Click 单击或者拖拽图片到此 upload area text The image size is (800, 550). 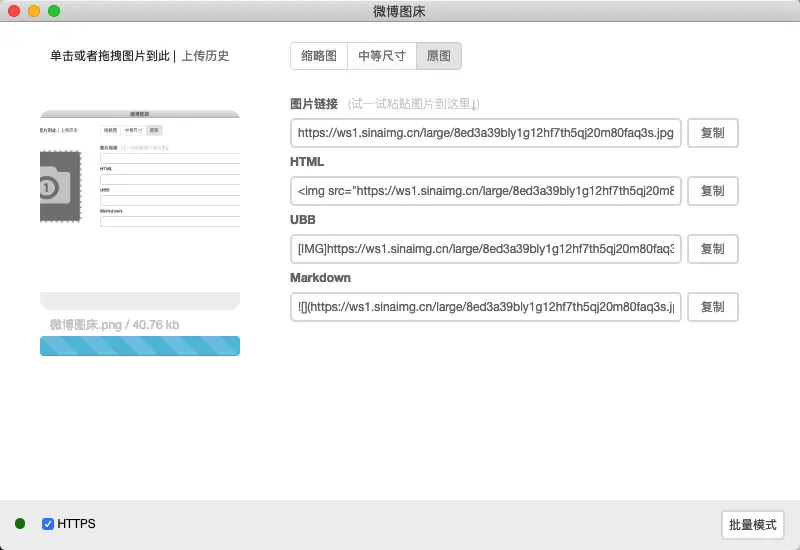pos(110,56)
